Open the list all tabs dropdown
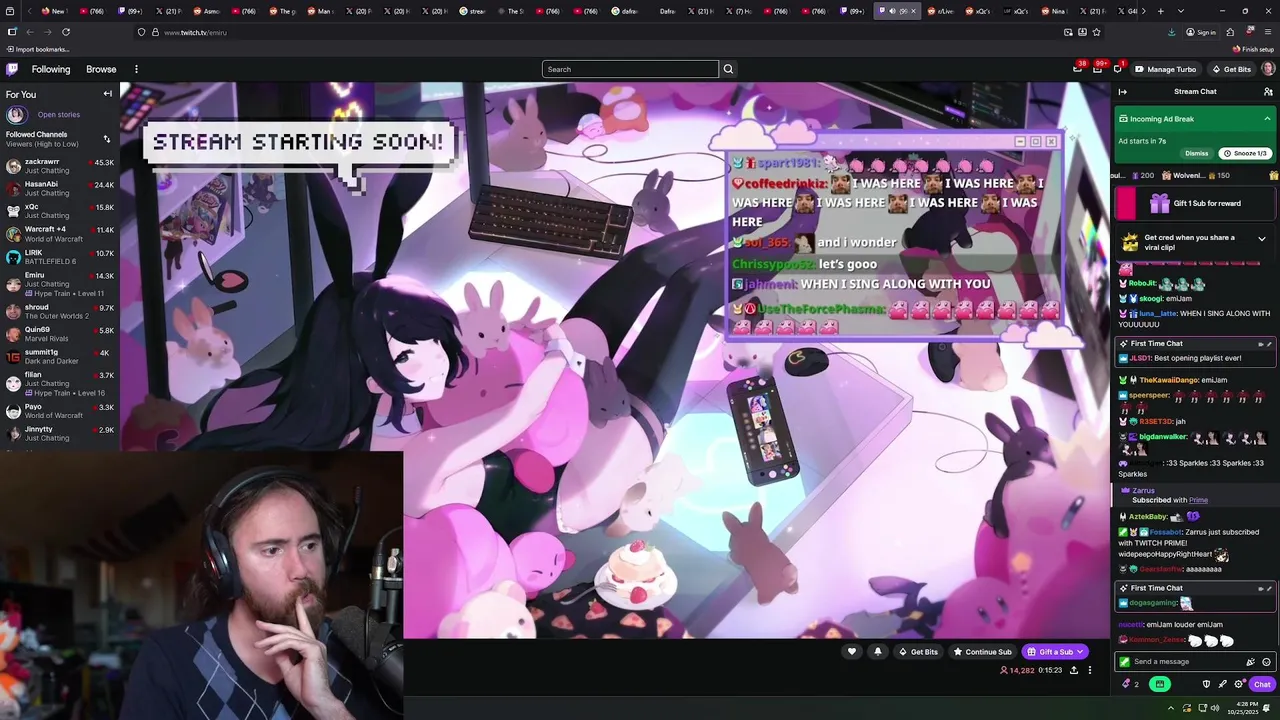Image resolution: width=1280 pixels, height=720 pixels. (1181, 11)
